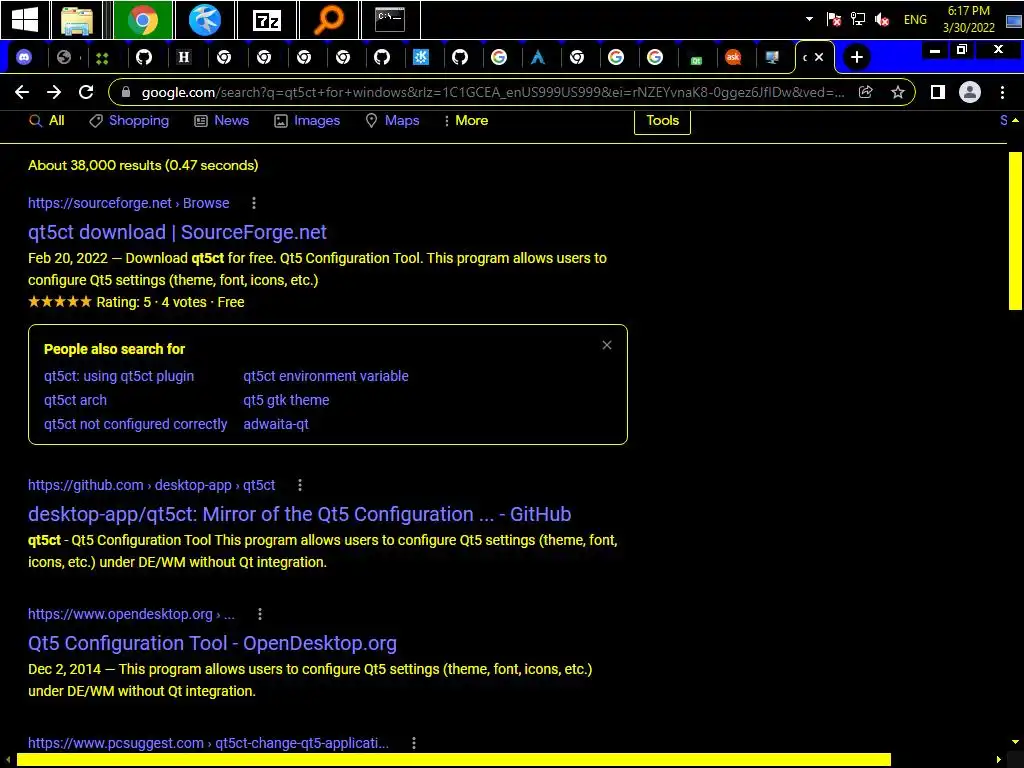Expand the More search filters menu
Screen dimensions: 1024x768
coord(466,120)
